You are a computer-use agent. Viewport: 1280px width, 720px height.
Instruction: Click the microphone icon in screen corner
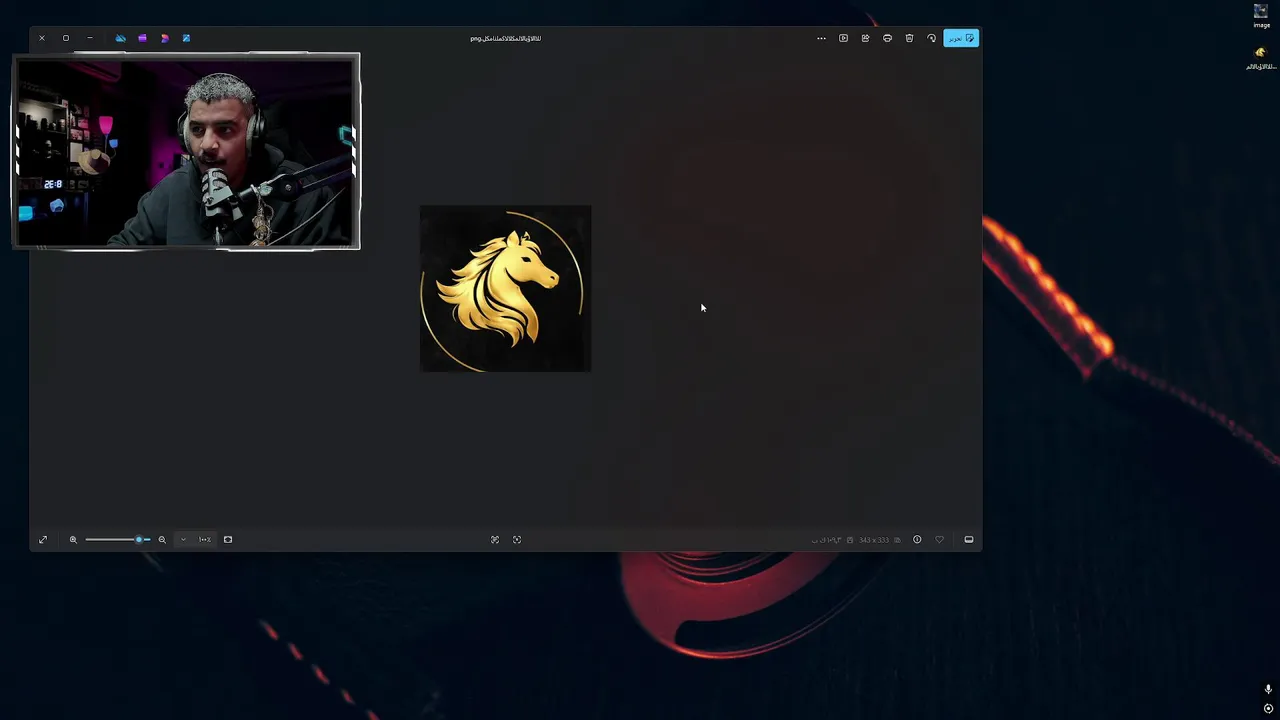1268,689
